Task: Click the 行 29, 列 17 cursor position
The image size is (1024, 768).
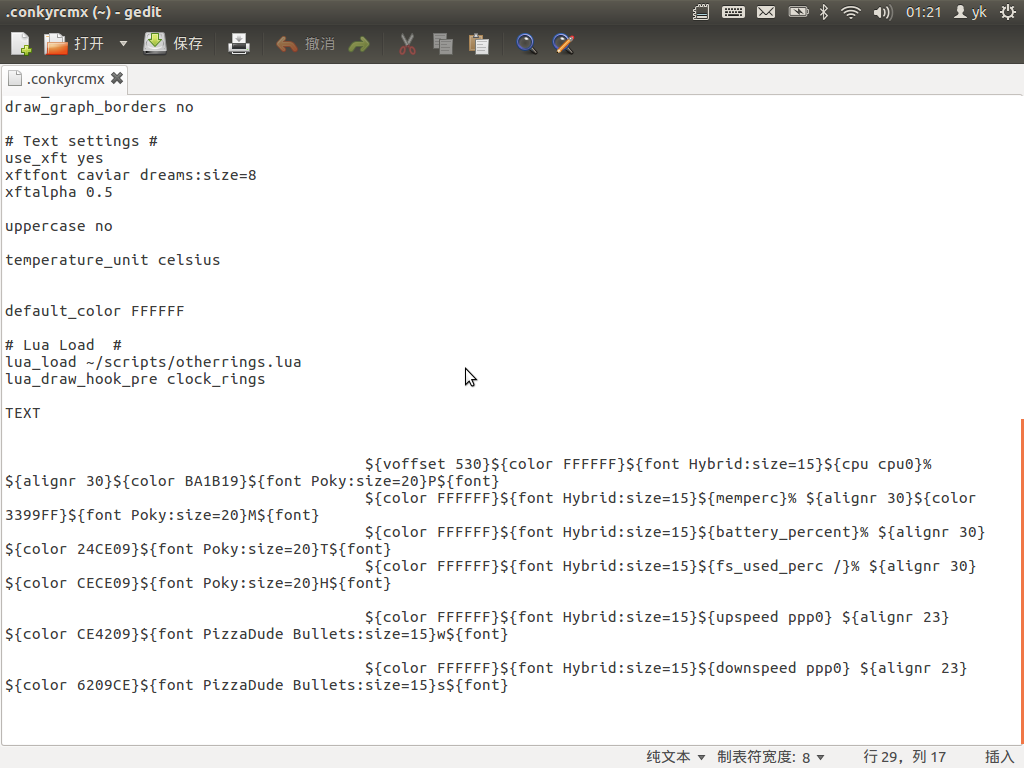Action: [x=904, y=757]
